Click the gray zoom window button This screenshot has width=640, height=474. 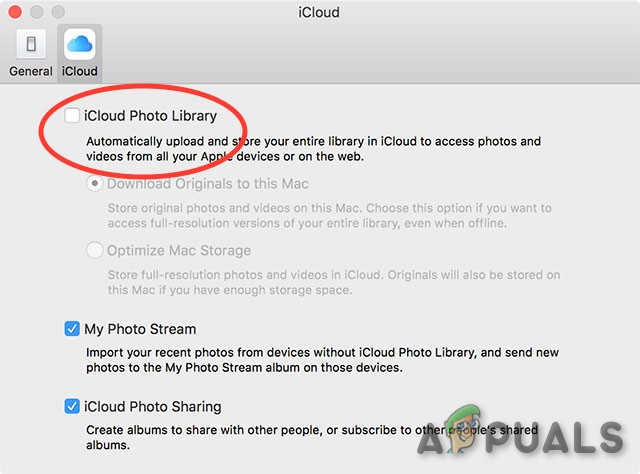(x=58, y=12)
